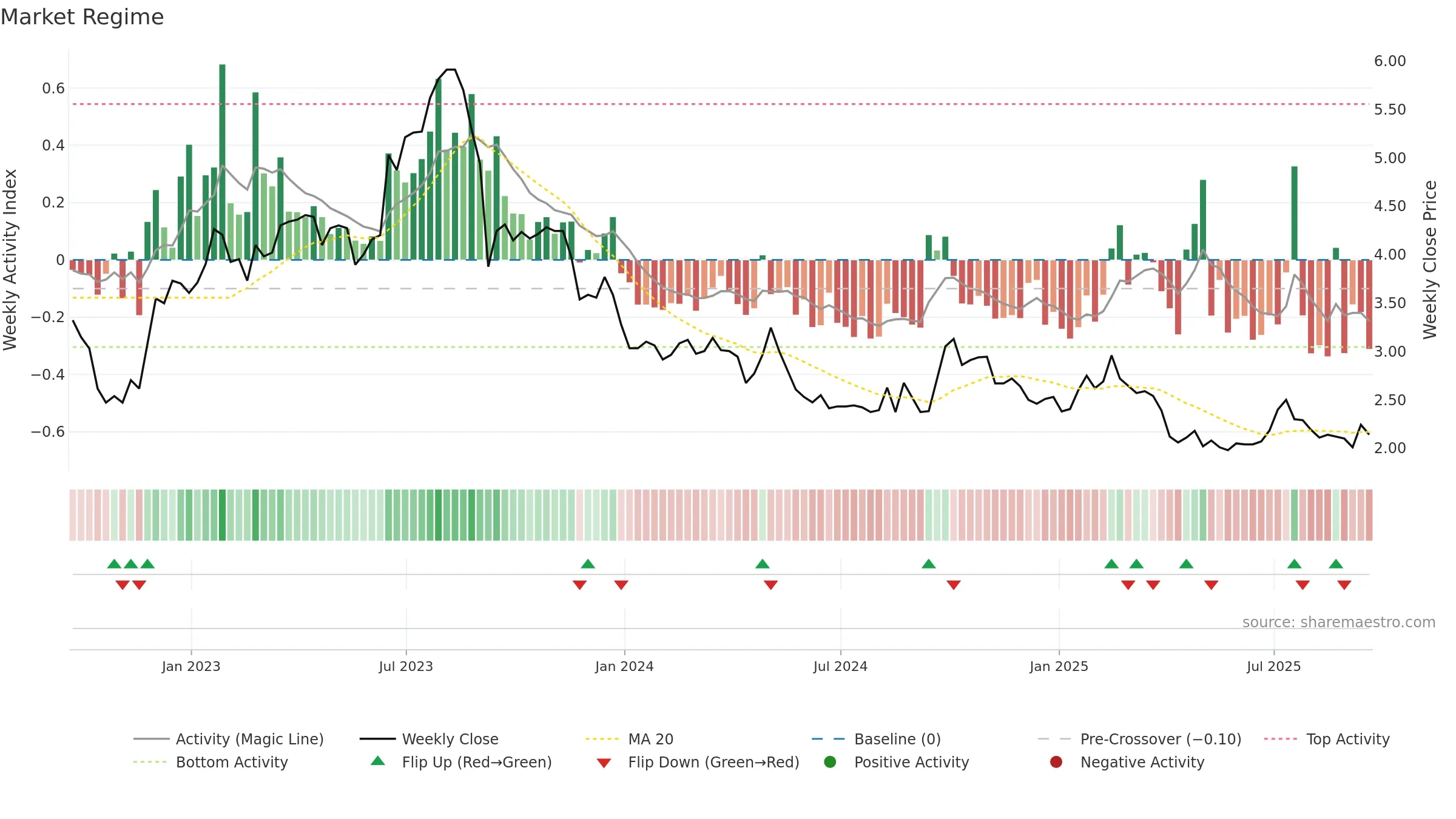This screenshot has height=819, width=1456.
Task: Click the Jan 2024 axis label
Action: [x=624, y=666]
